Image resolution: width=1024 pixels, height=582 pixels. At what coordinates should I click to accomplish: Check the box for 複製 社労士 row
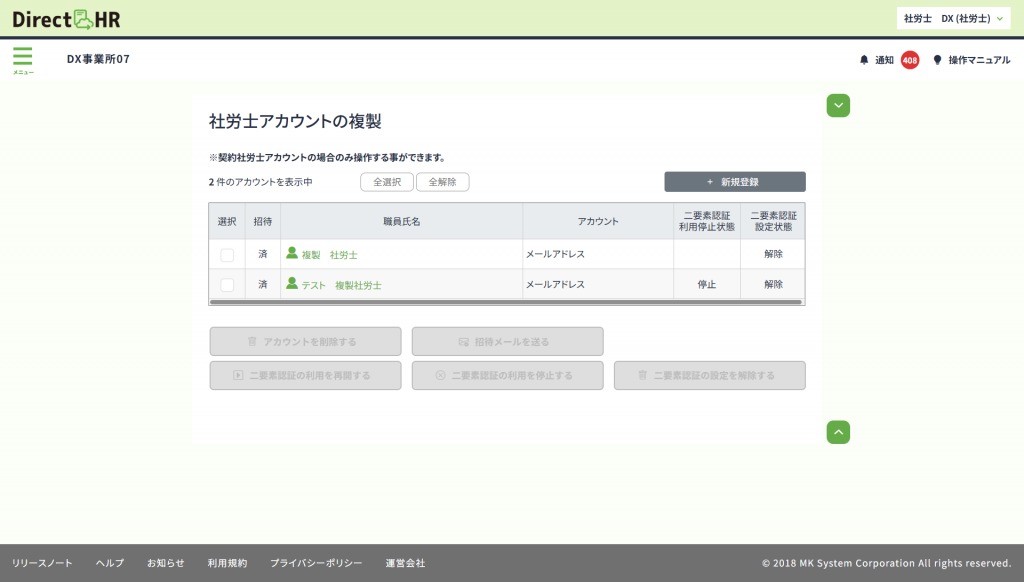(x=227, y=255)
